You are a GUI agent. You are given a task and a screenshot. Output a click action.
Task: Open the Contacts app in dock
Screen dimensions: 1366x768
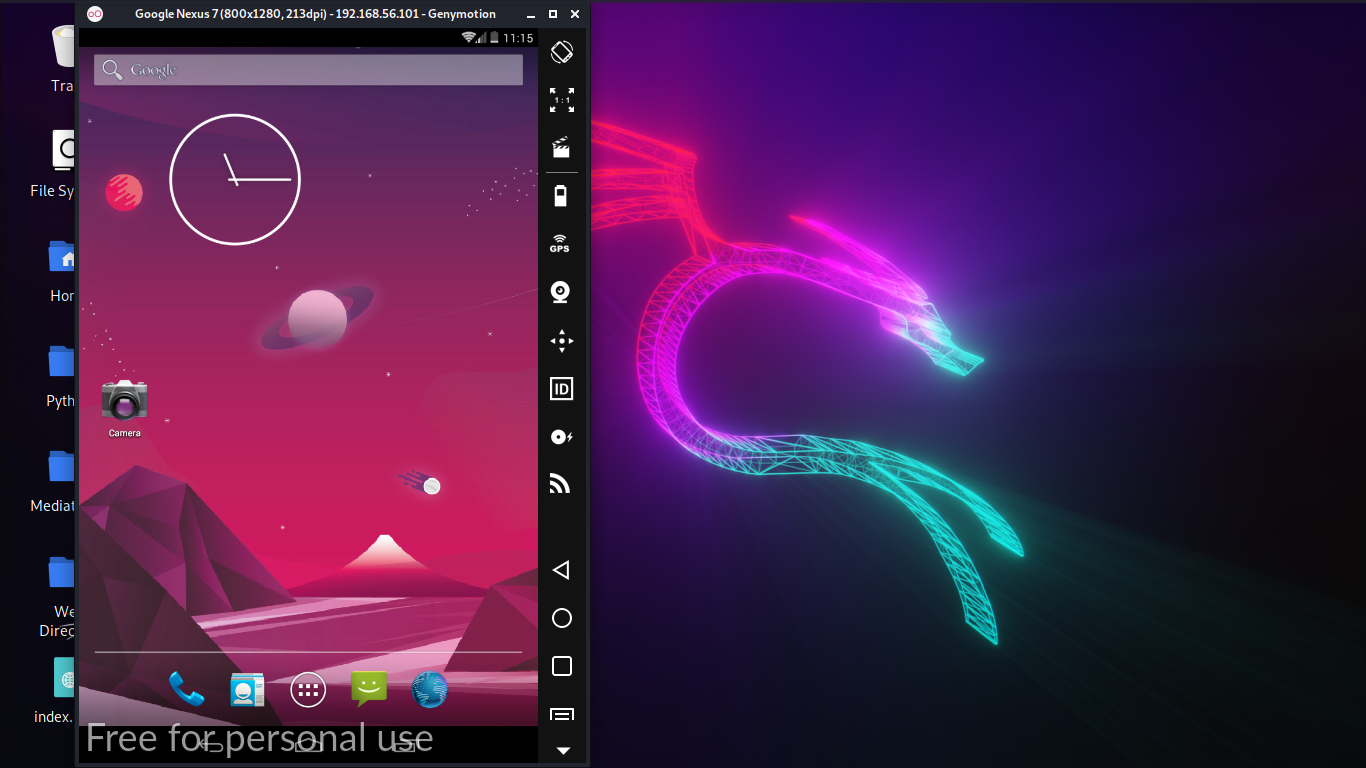point(247,690)
